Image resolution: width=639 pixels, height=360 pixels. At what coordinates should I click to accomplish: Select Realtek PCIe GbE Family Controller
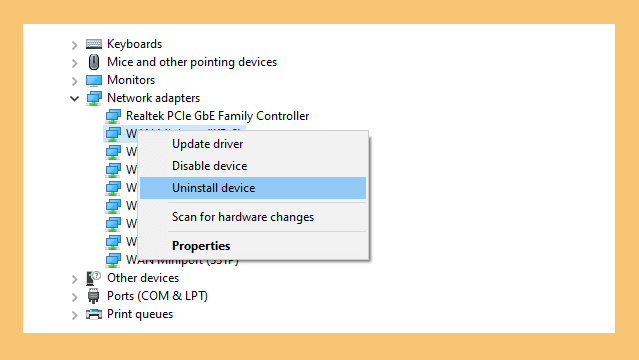218,116
